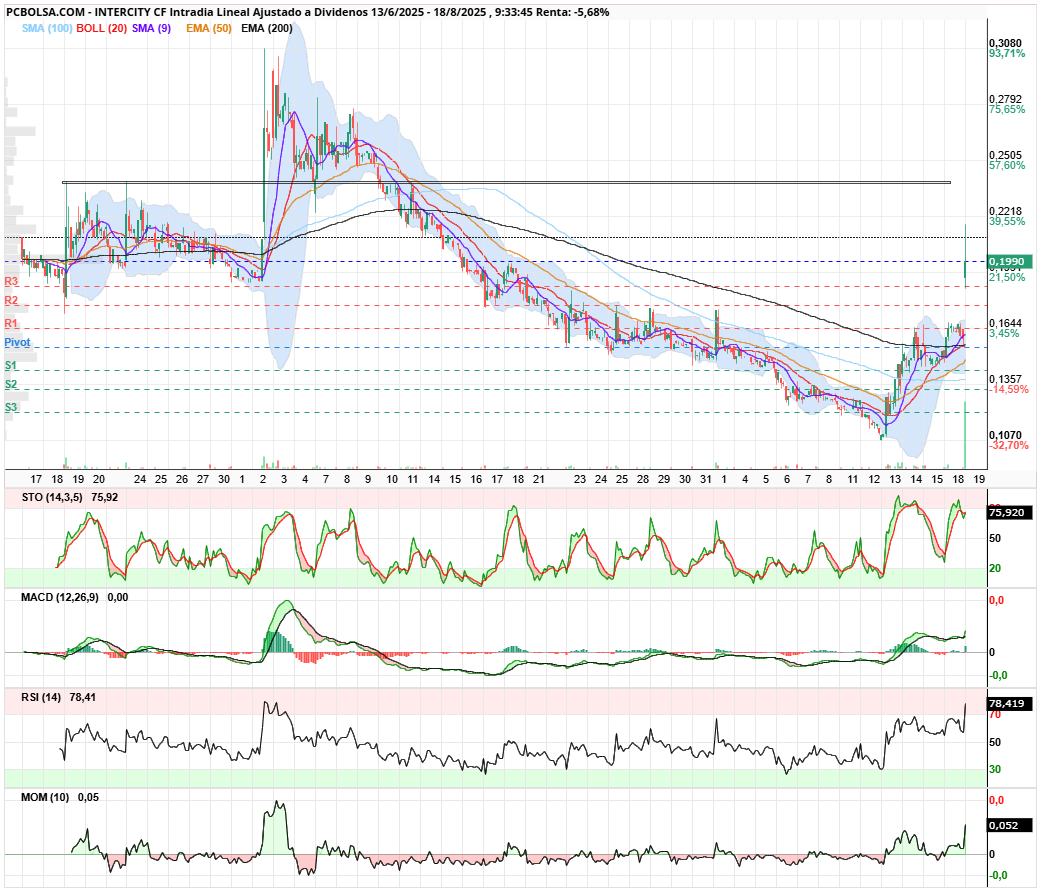Click the SMA (9) legend label
Screen dimensions: 1041x892
151,29
